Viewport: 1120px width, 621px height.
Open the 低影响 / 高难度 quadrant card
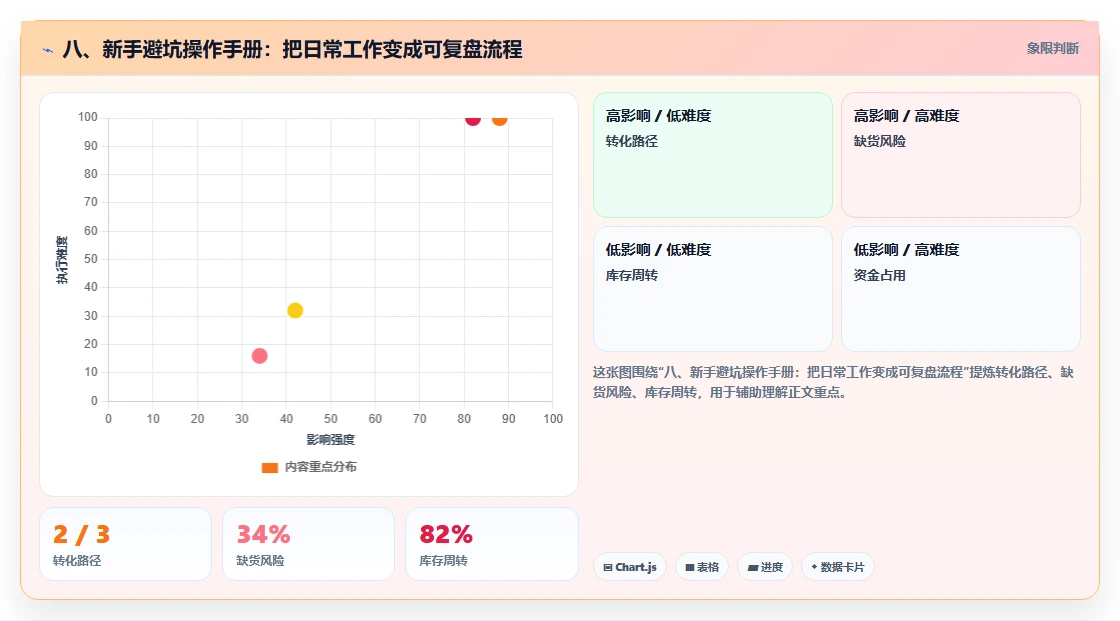(x=961, y=289)
